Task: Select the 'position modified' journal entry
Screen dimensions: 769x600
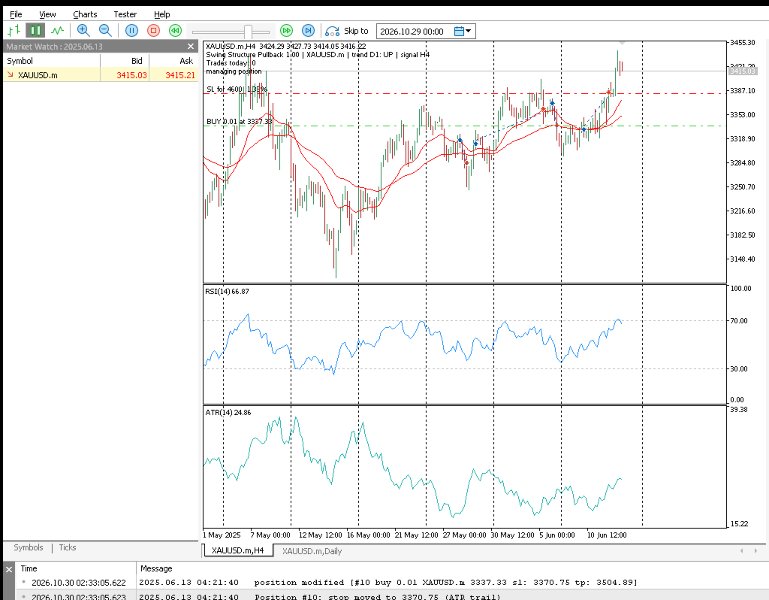Action: [x=391, y=583]
